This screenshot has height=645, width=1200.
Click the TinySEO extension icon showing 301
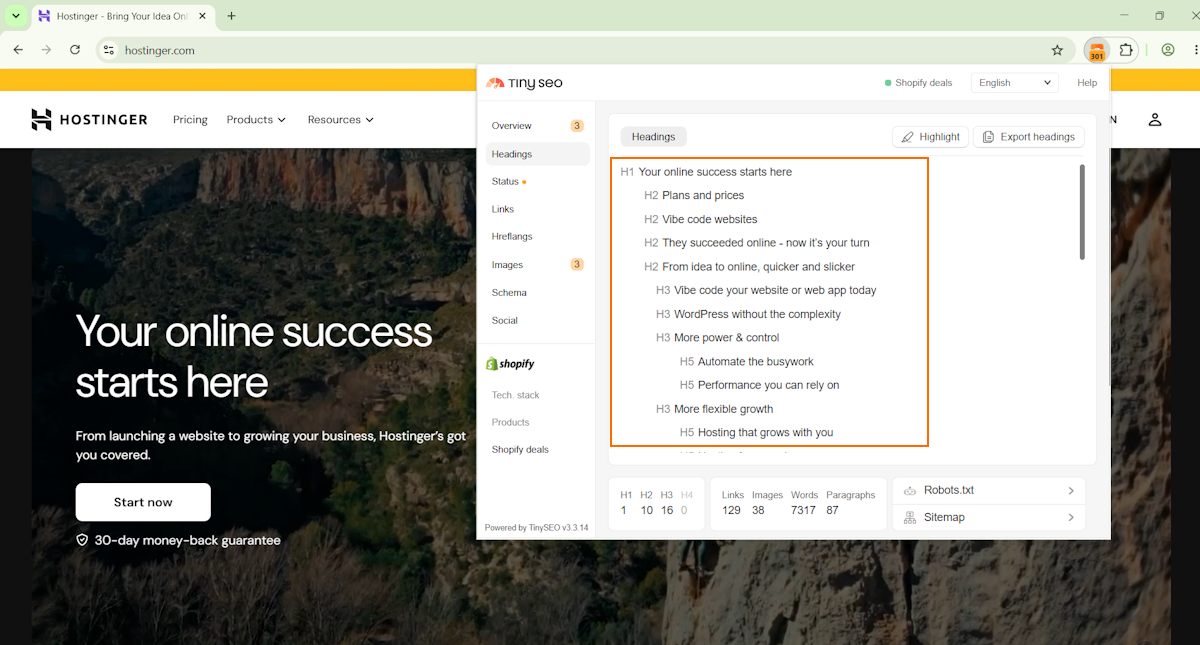[1097, 50]
